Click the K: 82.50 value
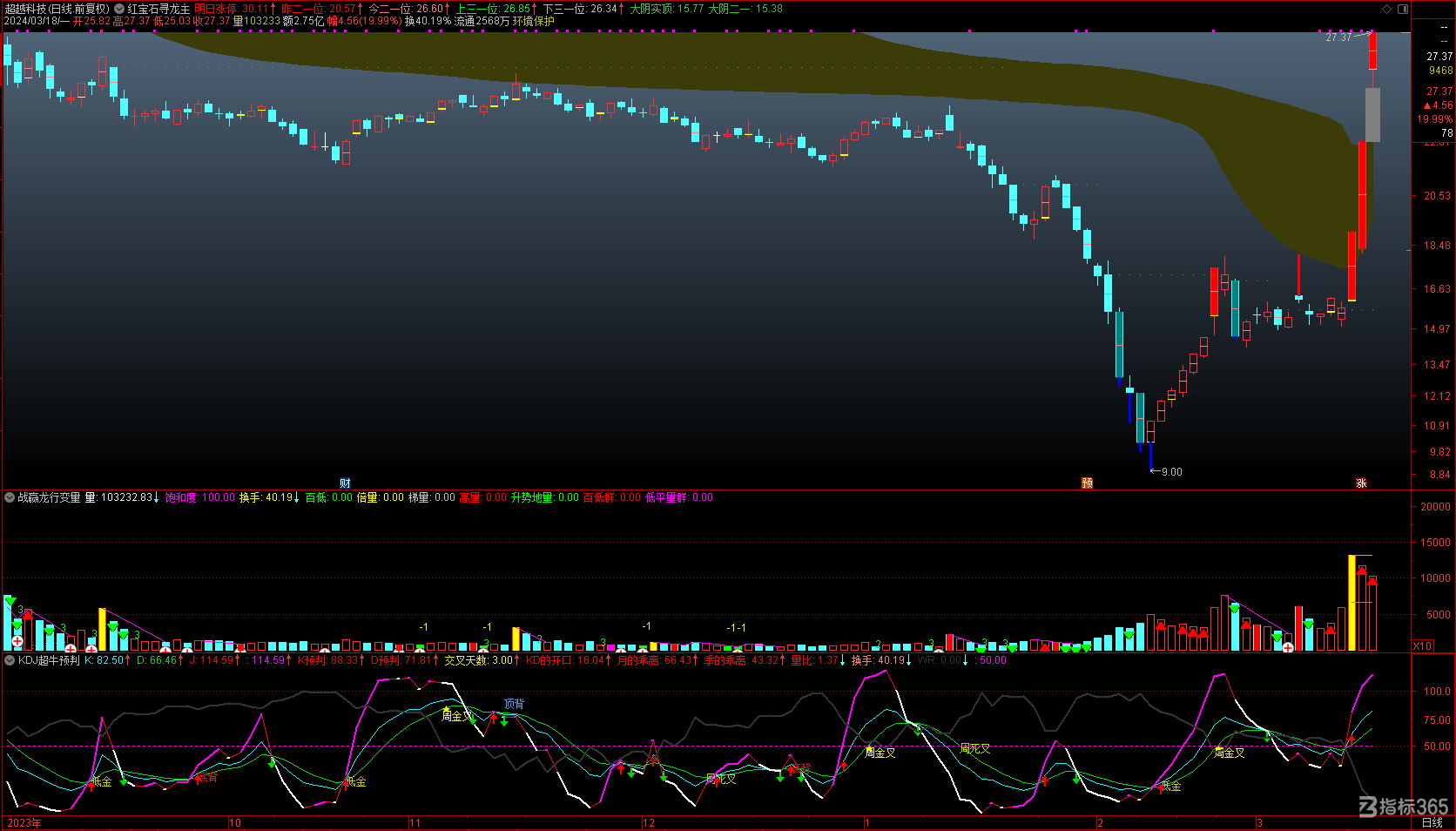 tap(104, 660)
